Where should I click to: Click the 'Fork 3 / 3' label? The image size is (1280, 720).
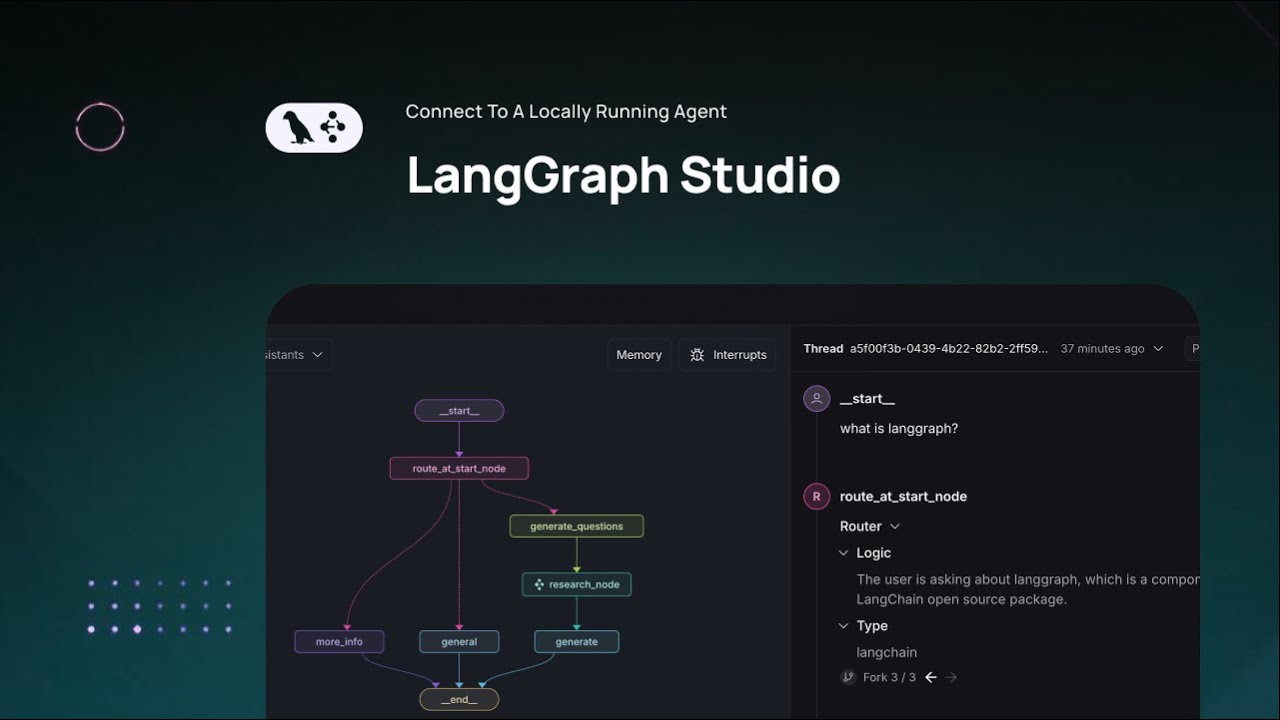[x=889, y=677]
